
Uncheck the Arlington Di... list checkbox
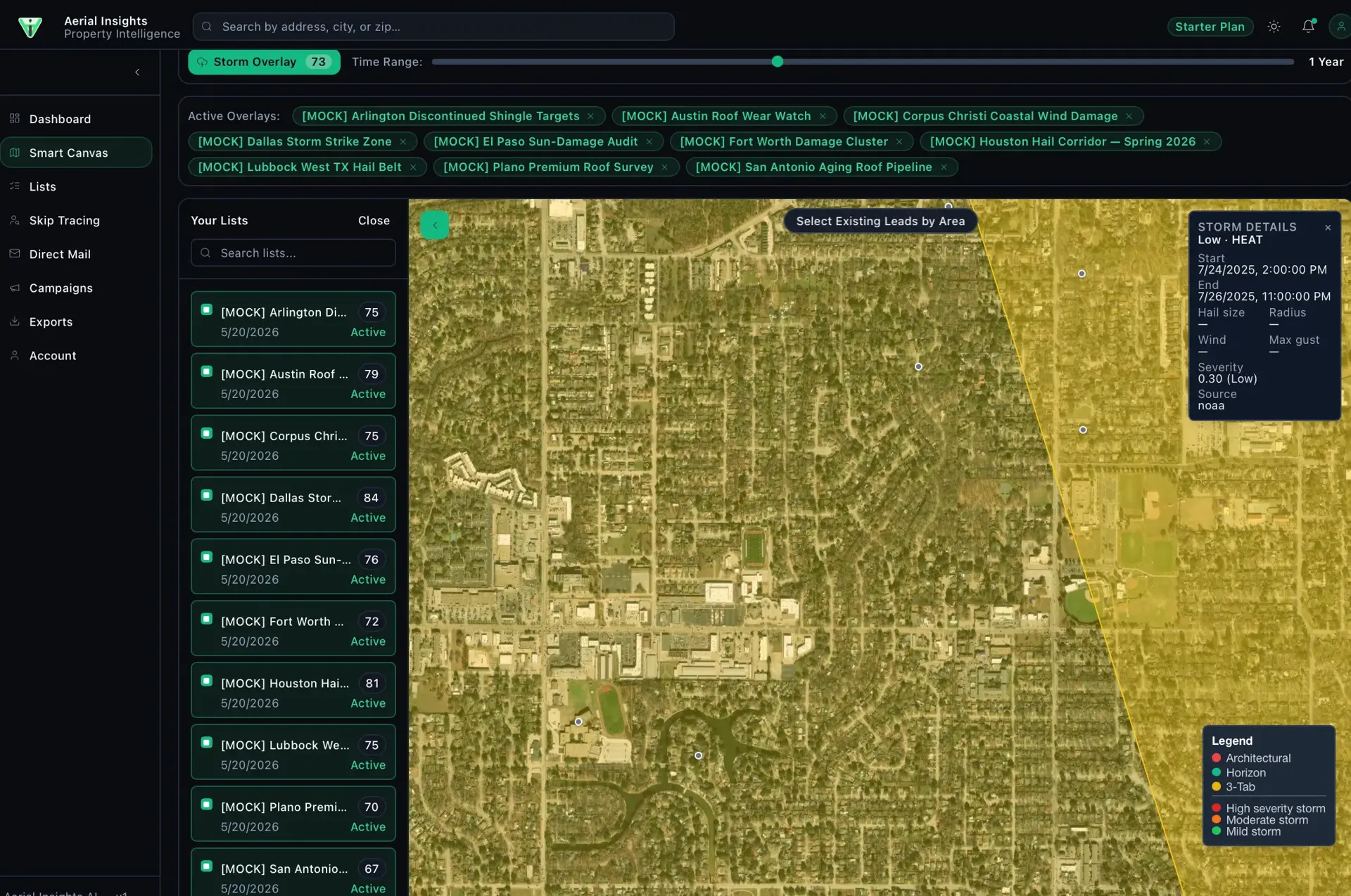[x=207, y=309]
